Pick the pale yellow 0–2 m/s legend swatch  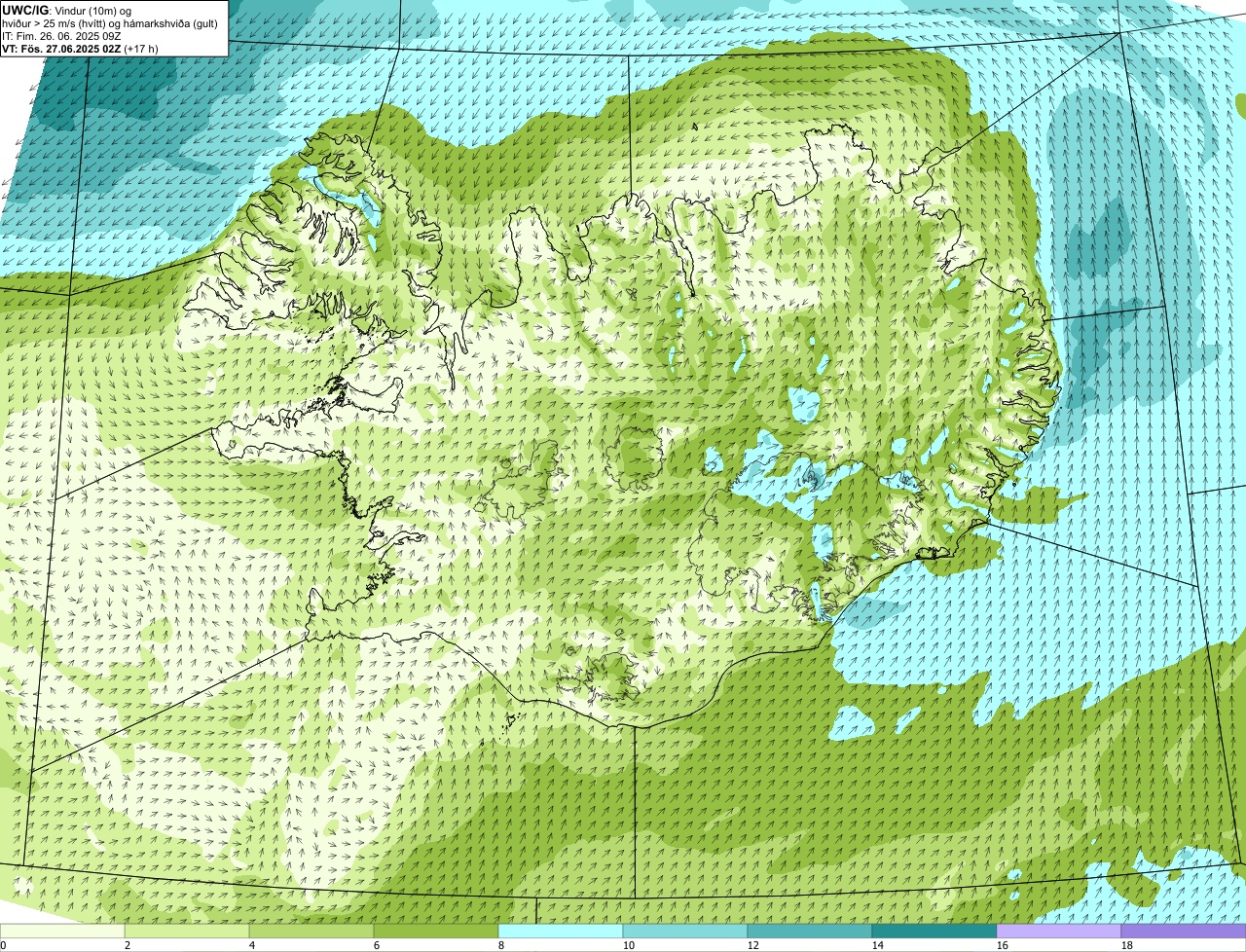pyautogui.click(x=62, y=932)
